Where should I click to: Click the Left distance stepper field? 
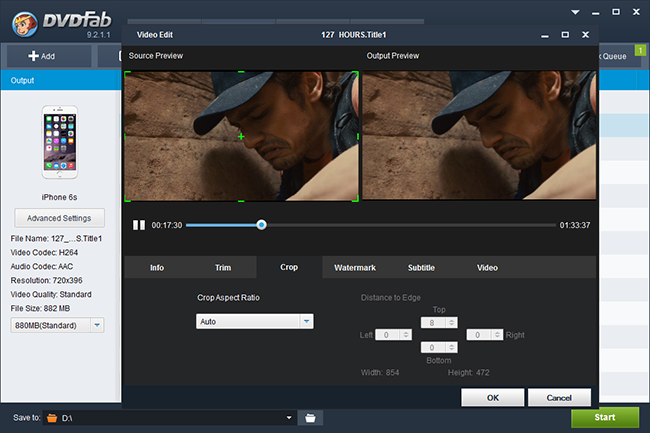click(x=393, y=335)
